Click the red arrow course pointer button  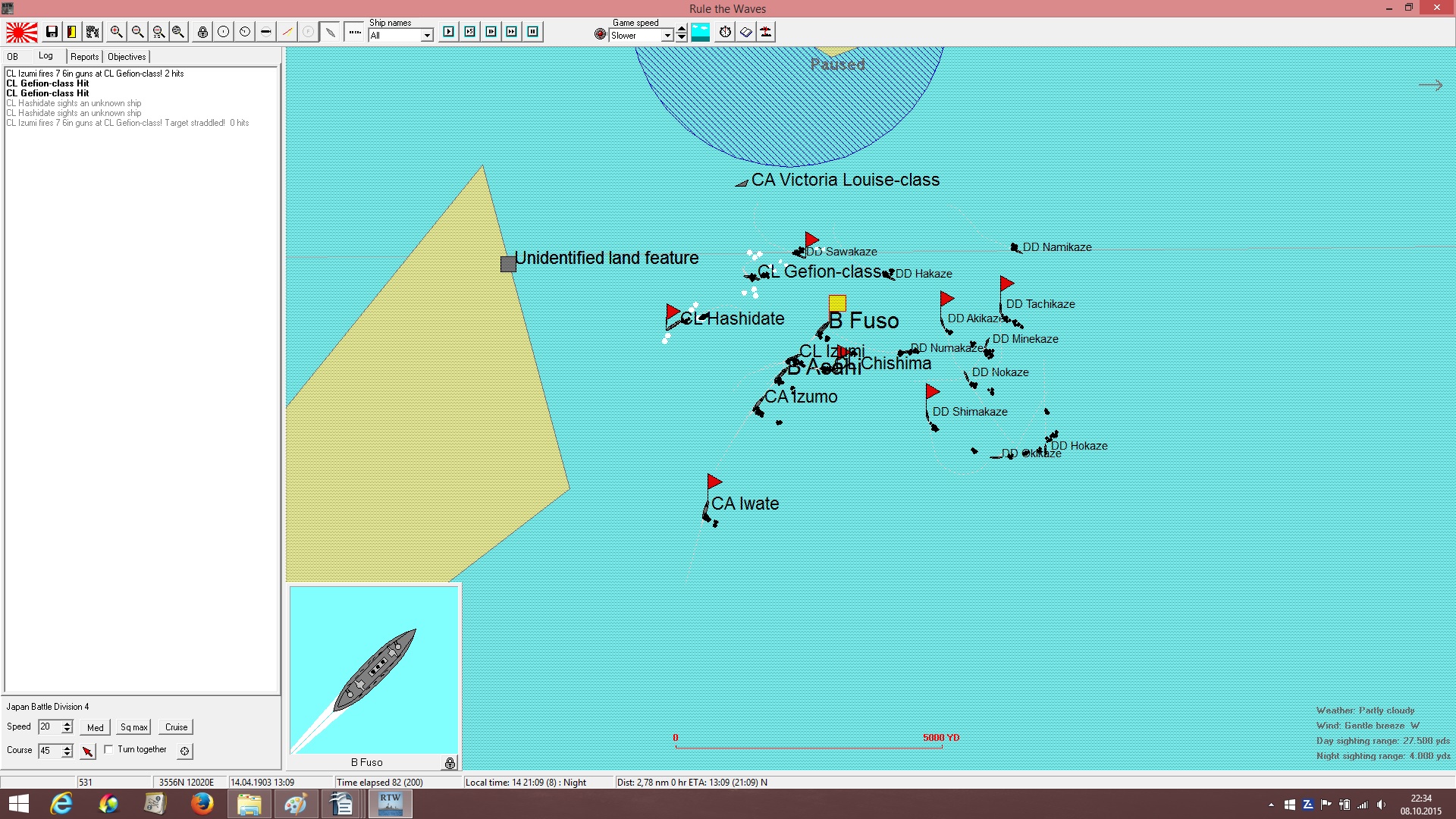88,751
